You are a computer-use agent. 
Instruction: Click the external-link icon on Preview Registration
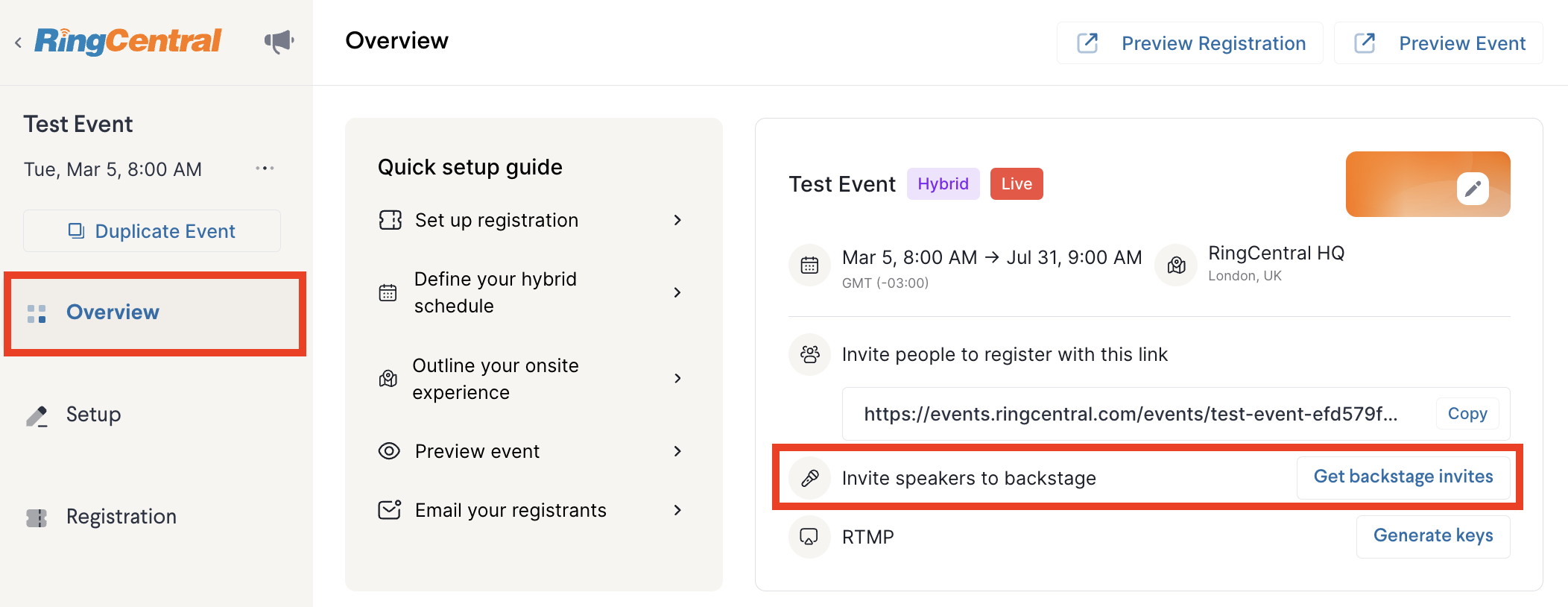pos(1087,43)
